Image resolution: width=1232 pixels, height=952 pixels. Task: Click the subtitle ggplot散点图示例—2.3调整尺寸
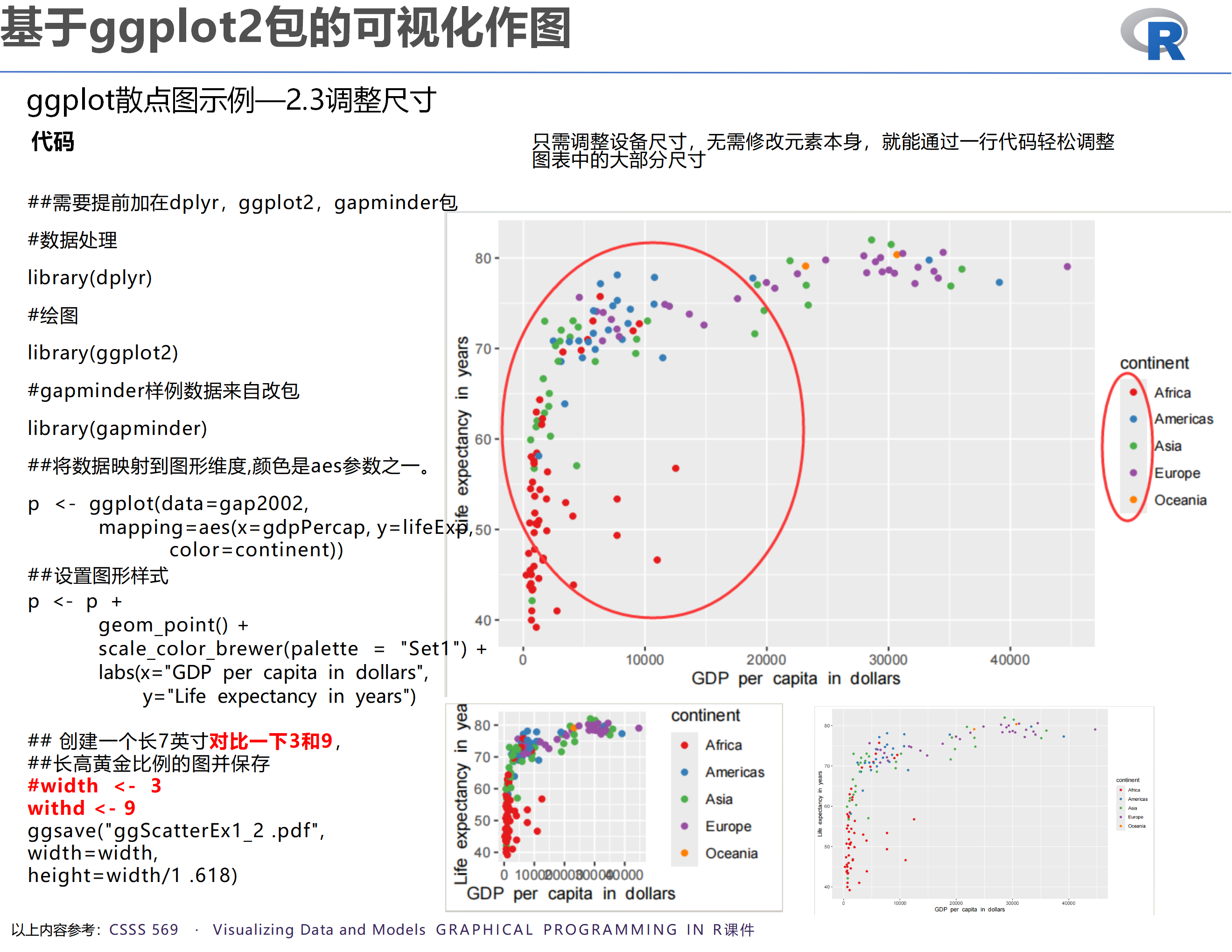tap(231, 101)
